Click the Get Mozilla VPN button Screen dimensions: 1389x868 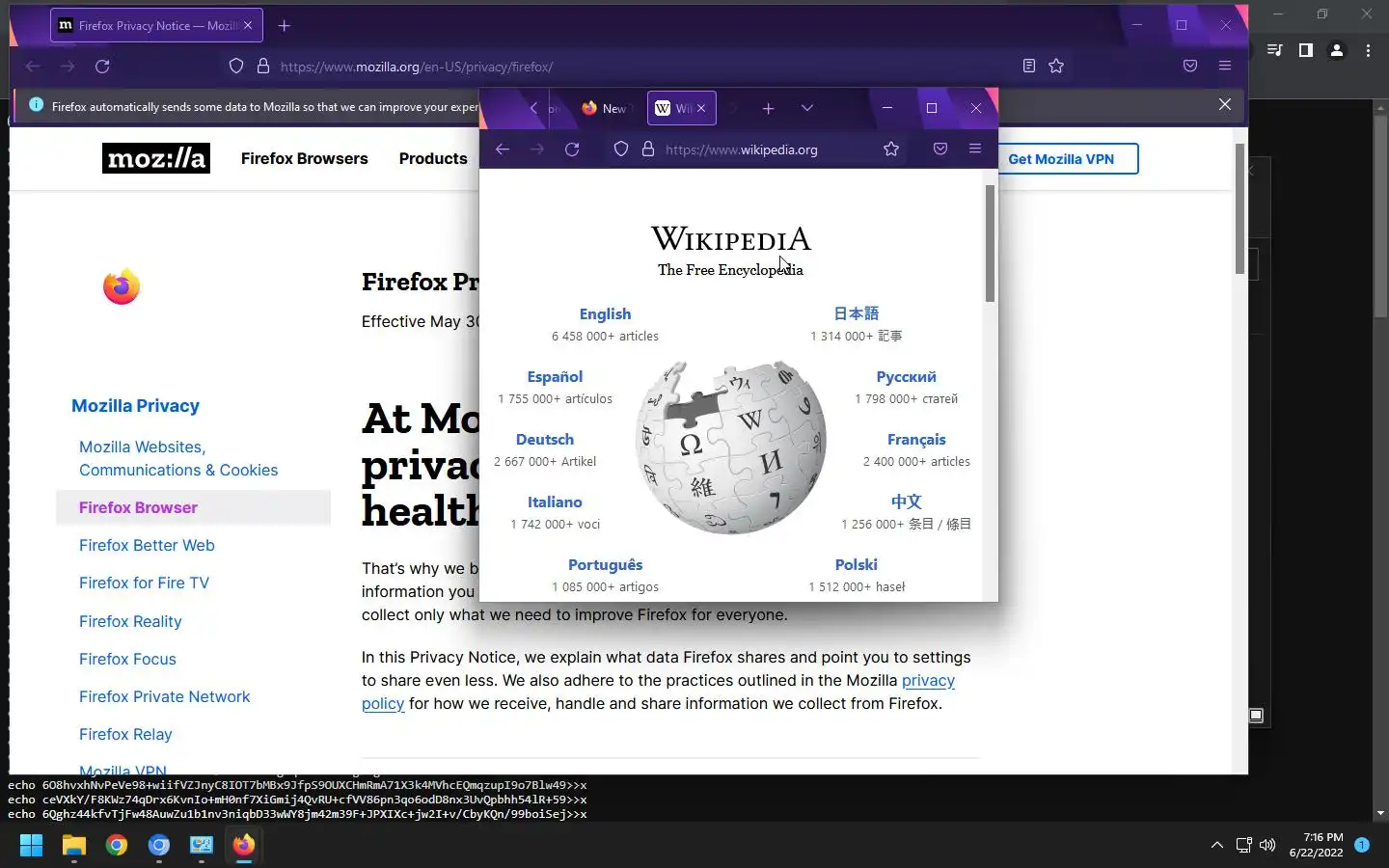pyautogui.click(x=1061, y=159)
